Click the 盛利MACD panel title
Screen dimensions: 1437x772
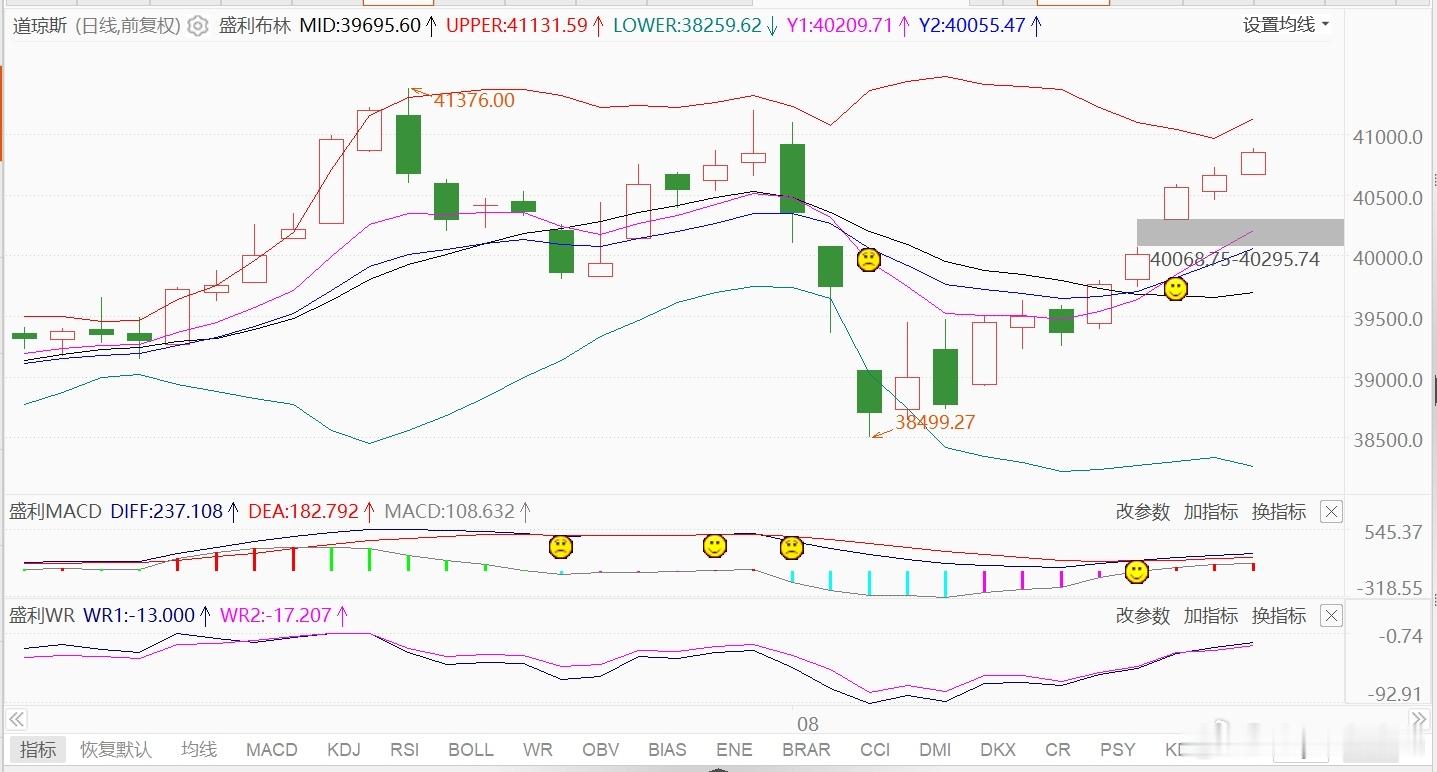point(55,512)
